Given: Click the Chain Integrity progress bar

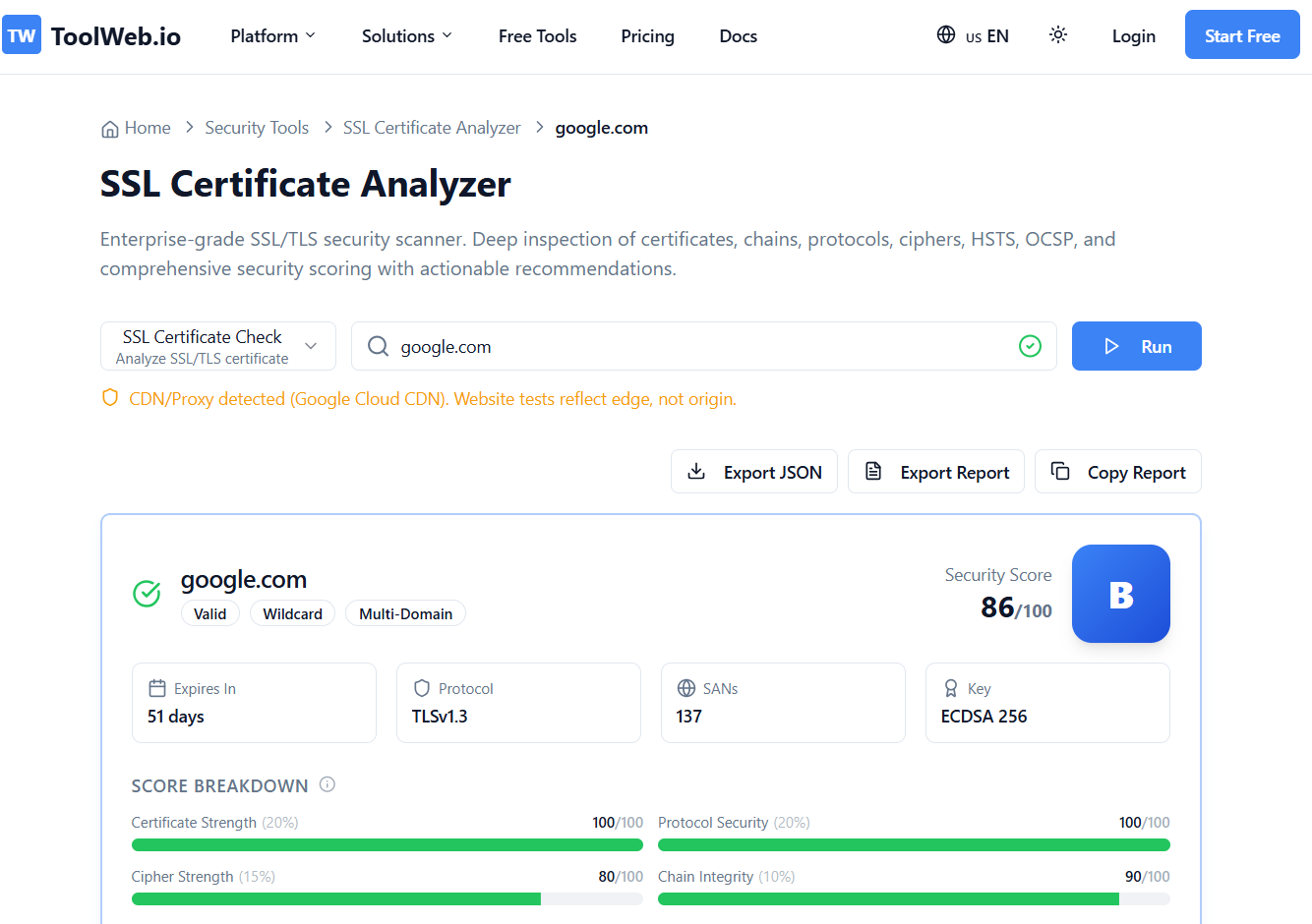Looking at the screenshot, I should coord(914,898).
